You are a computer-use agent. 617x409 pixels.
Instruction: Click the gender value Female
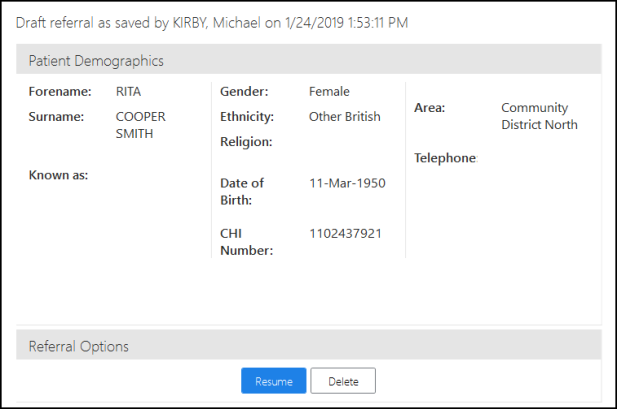(329, 92)
